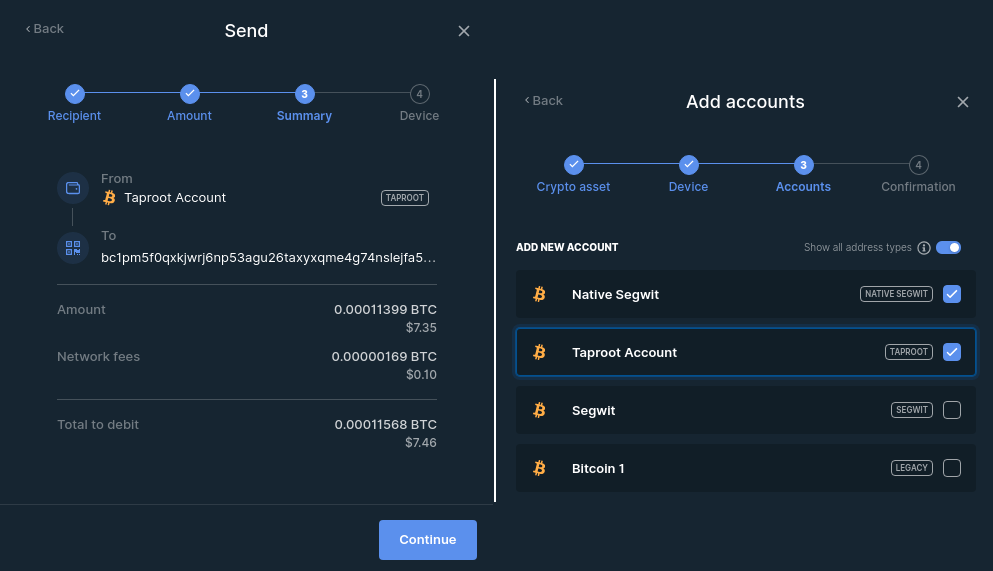Click the QR code icon beside To
This screenshot has width=993, height=571.
point(73,247)
